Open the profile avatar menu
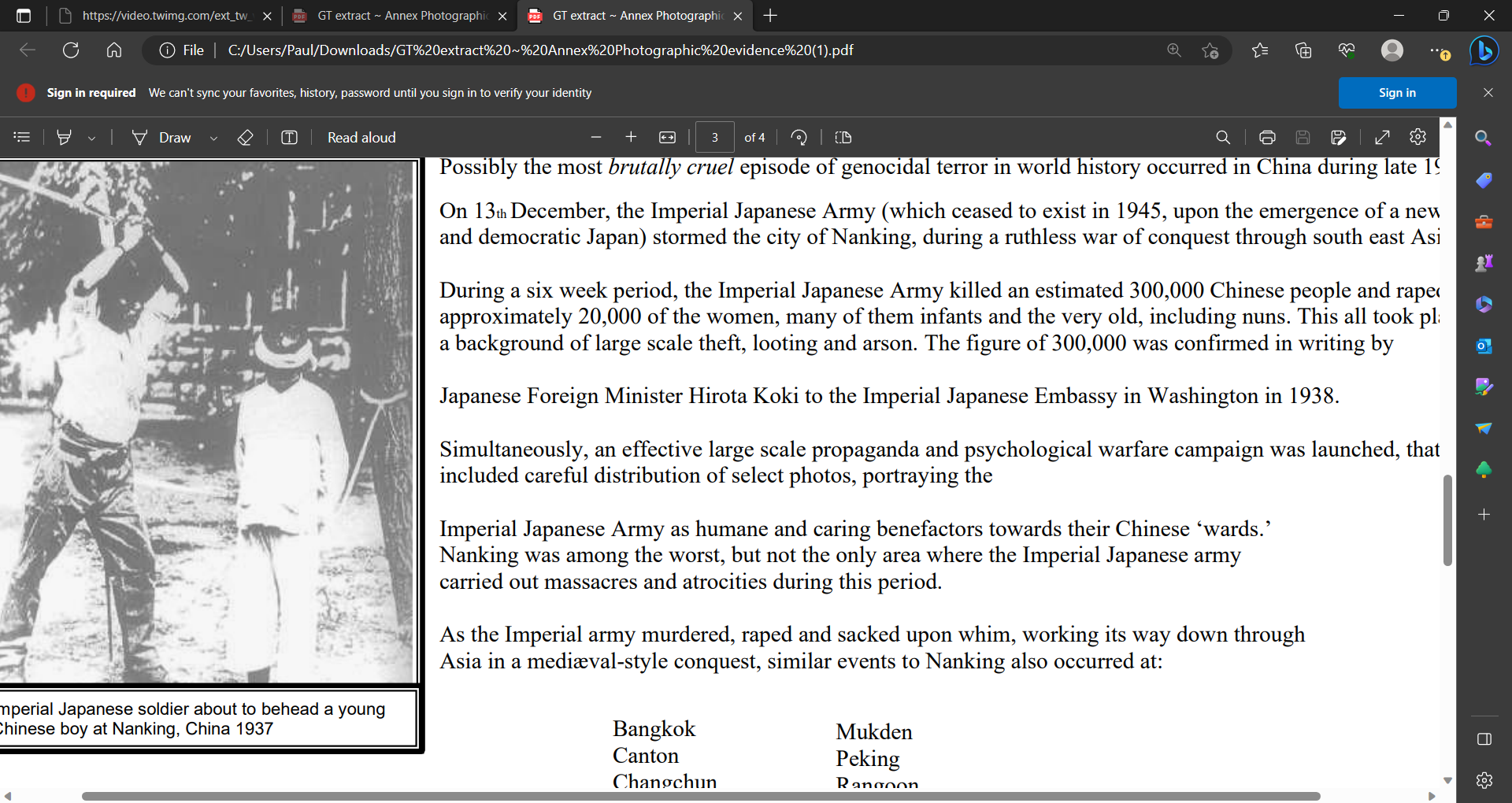Image resolution: width=1512 pixels, height=803 pixels. [1392, 50]
